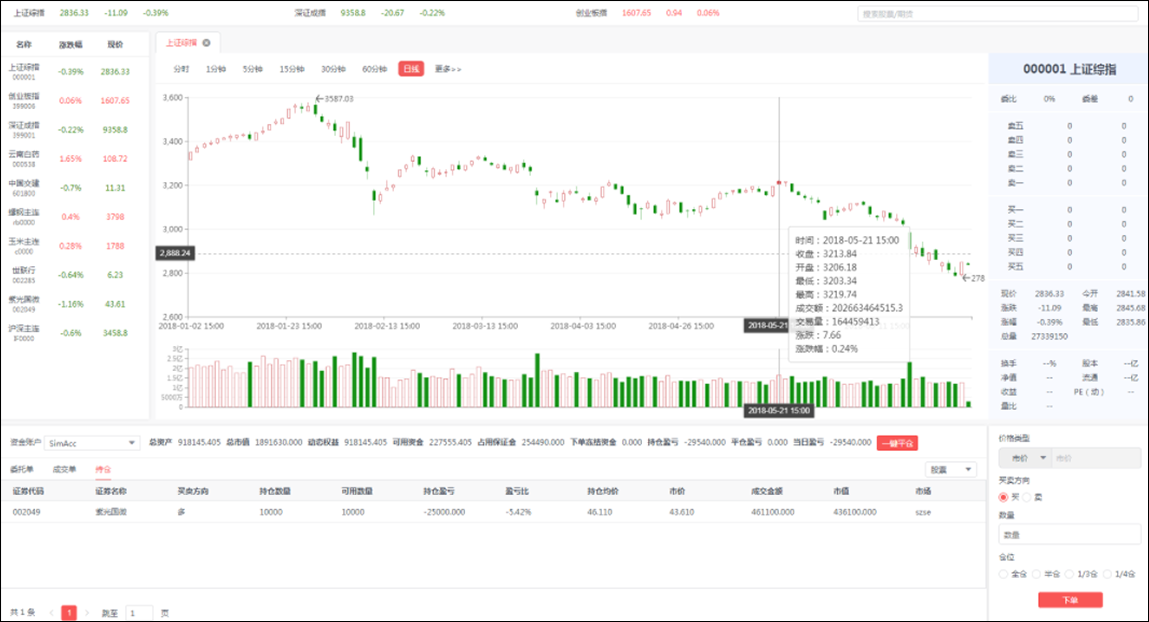The image size is (1149, 622).
Task: Go to next page of positions
Action: (x=87, y=612)
